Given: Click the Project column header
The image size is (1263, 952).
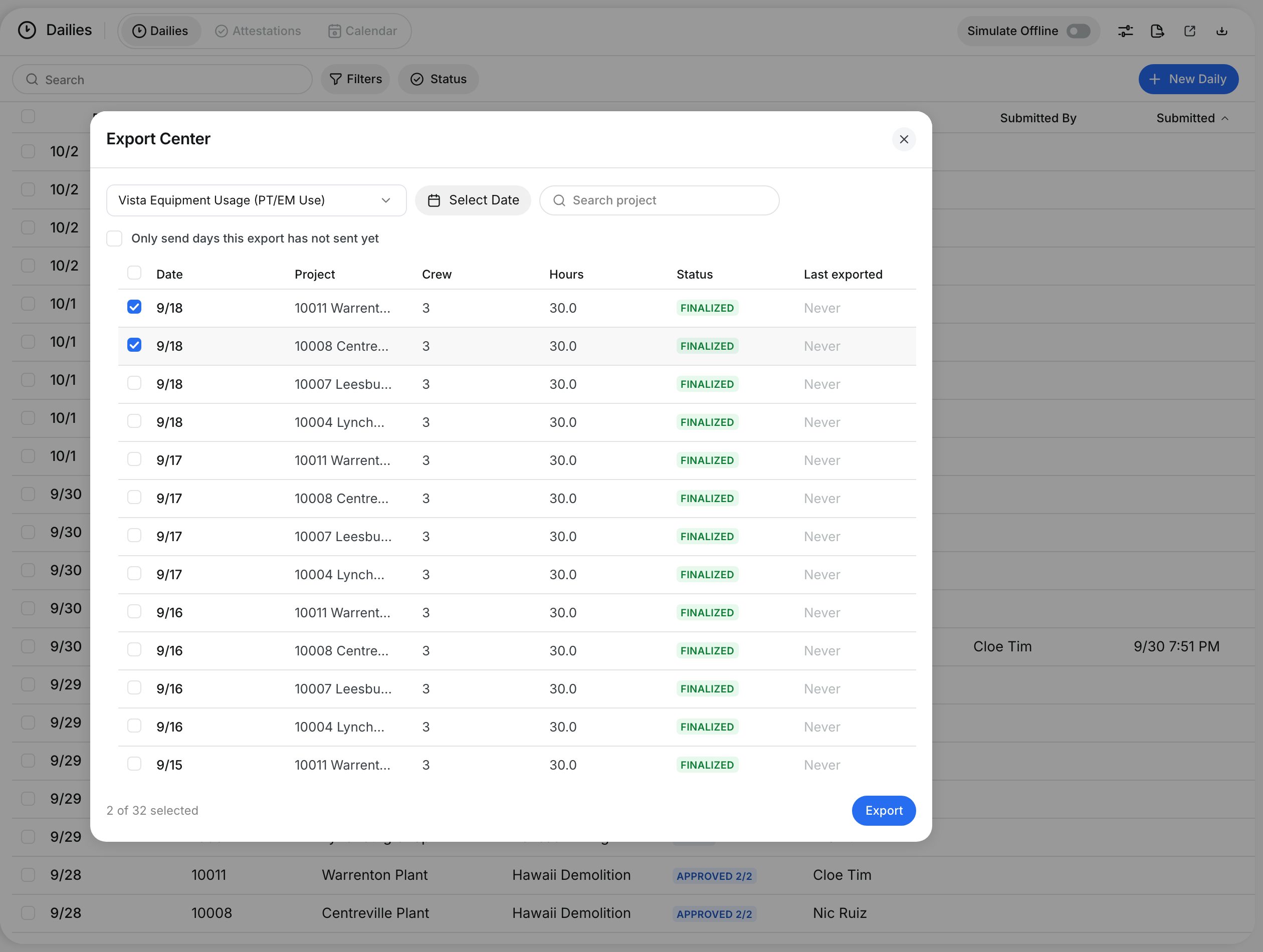Looking at the screenshot, I should 315,275.
